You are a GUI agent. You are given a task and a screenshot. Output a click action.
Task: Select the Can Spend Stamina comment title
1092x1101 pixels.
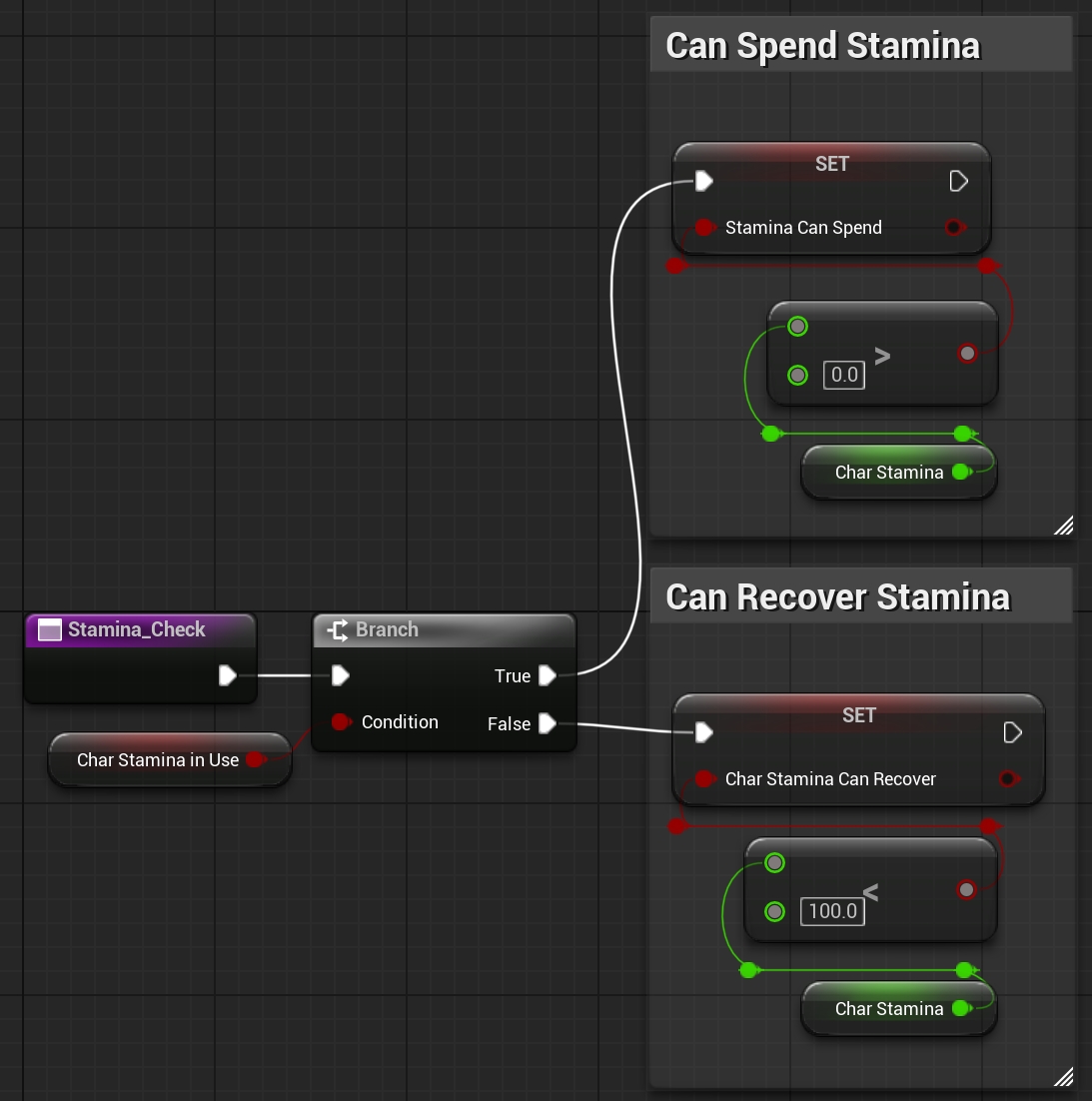822,46
